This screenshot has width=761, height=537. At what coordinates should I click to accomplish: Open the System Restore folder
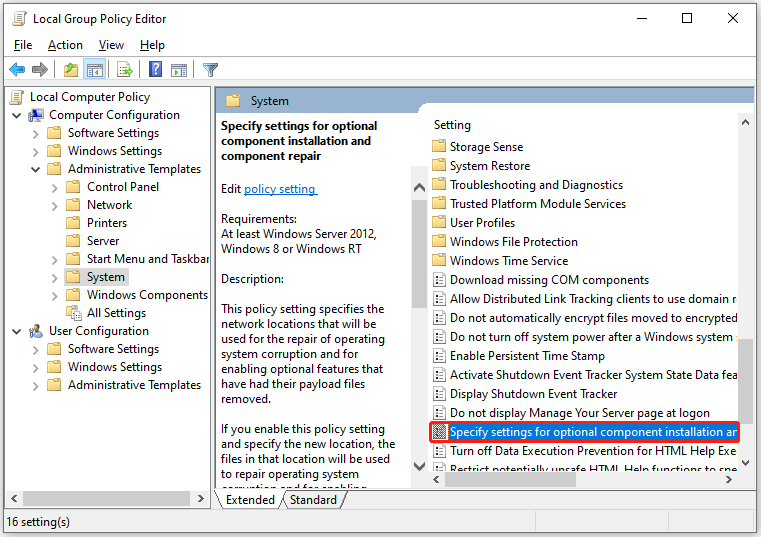[489, 166]
